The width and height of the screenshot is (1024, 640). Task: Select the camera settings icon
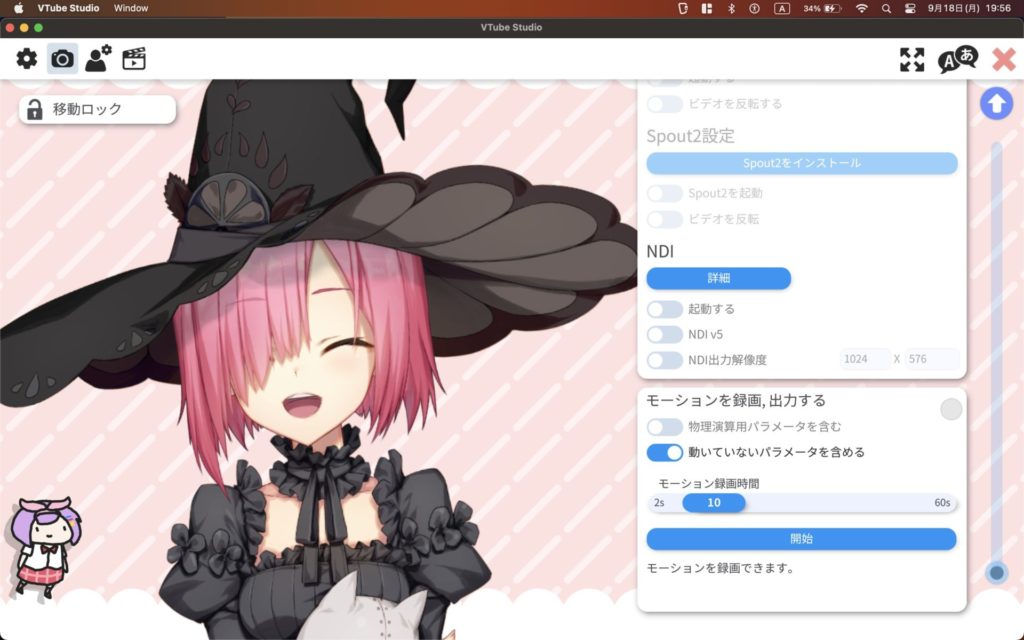click(62, 59)
